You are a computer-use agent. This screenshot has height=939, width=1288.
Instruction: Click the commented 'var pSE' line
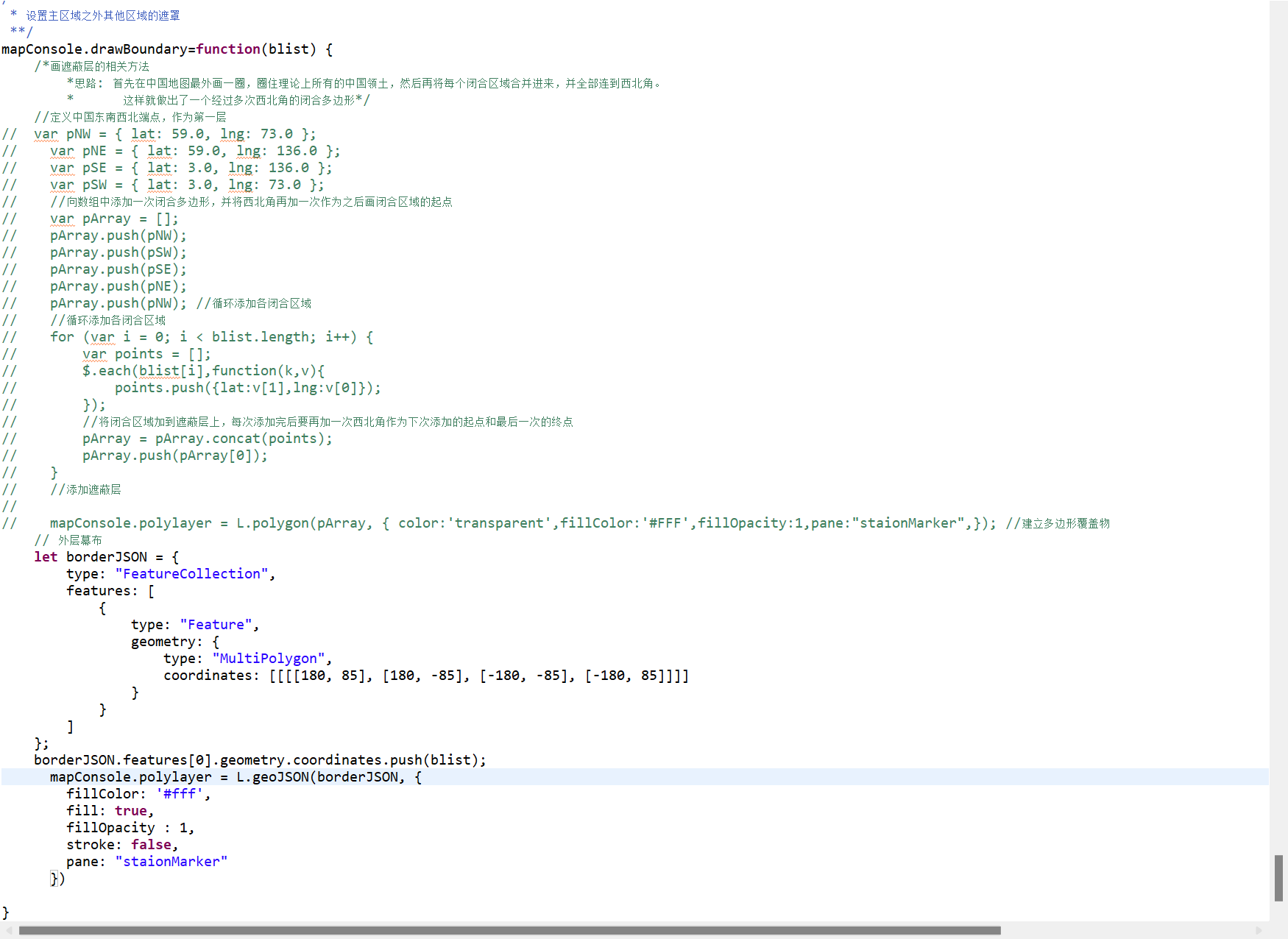click(x=167, y=168)
